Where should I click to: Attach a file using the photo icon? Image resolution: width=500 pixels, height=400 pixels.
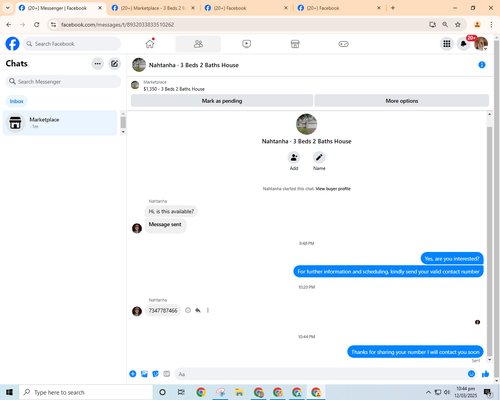coord(144,374)
